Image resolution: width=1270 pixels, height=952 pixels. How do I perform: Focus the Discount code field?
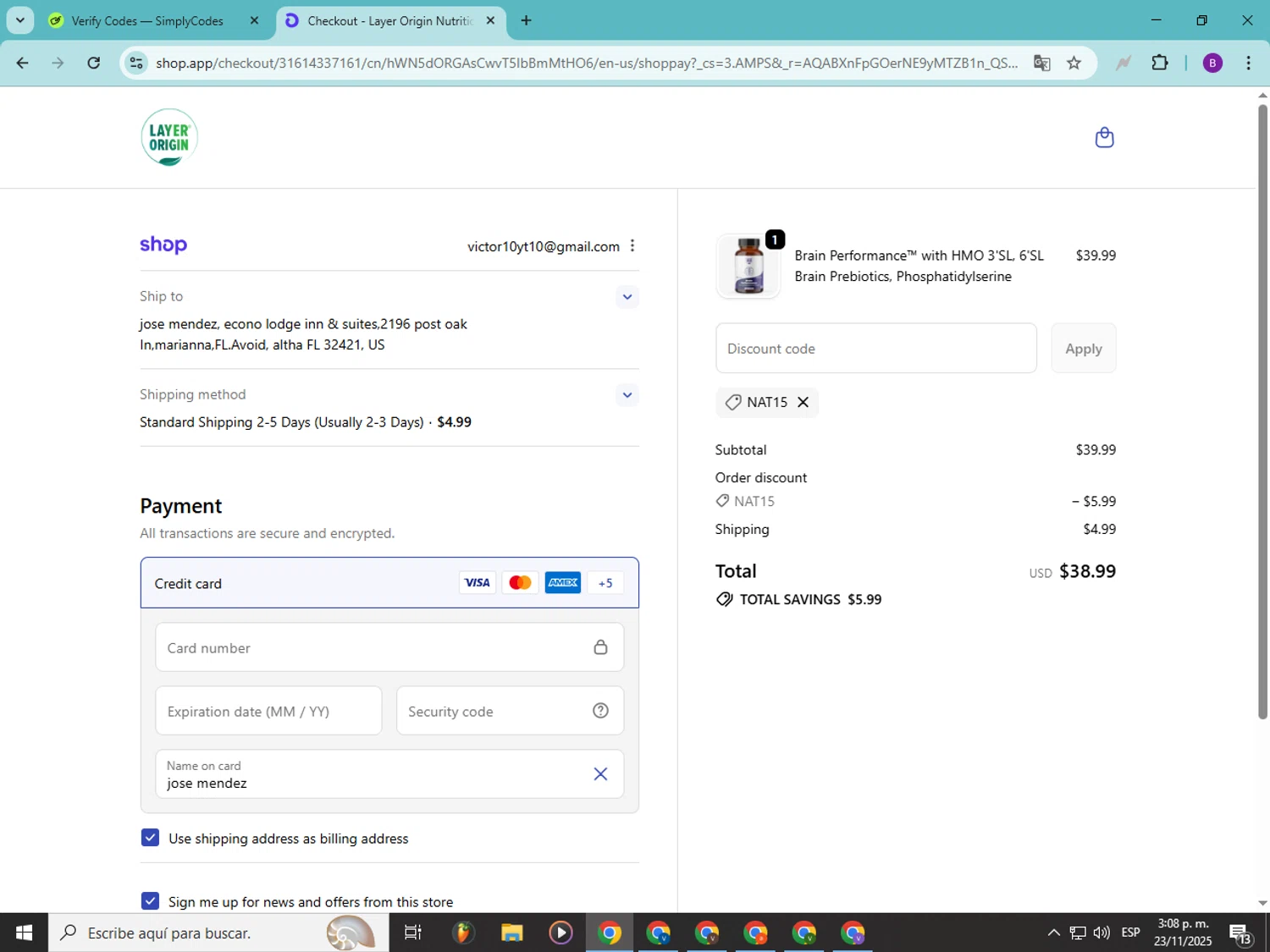pyautogui.click(x=875, y=348)
